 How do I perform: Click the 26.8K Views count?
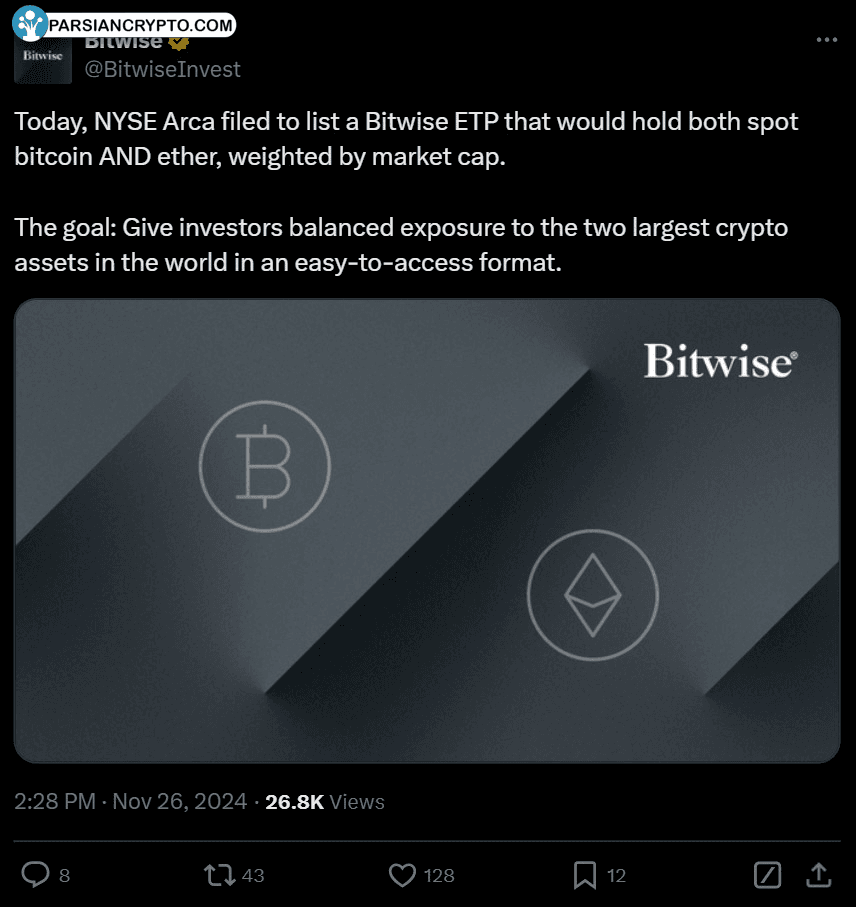(x=324, y=802)
